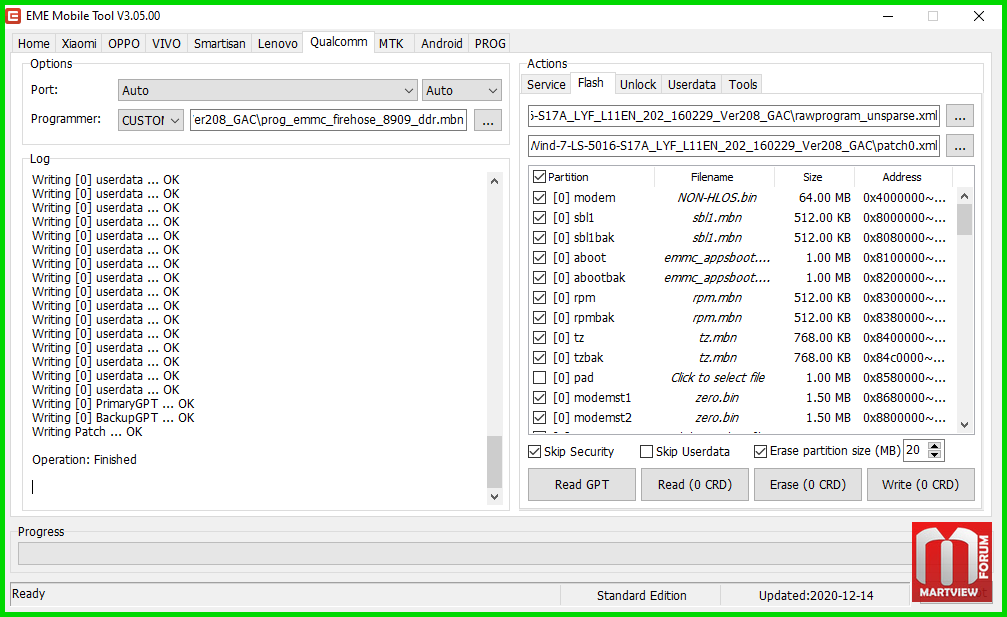Click the patch0.xml path field
The width and height of the screenshot is (1007, 617).
click(734, 146)
